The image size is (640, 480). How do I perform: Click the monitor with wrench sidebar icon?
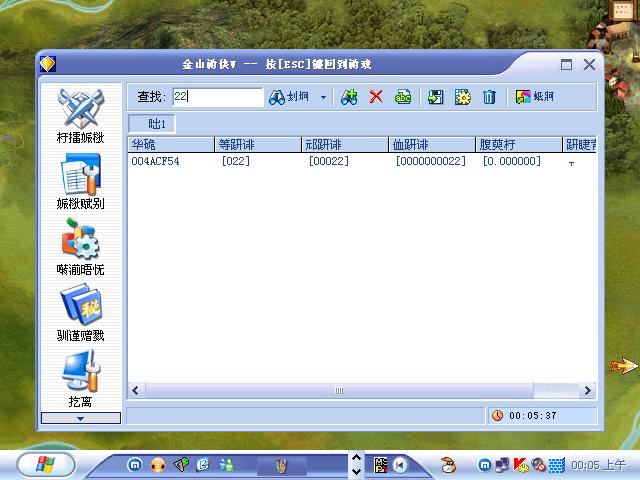click(x=80, y=371)
